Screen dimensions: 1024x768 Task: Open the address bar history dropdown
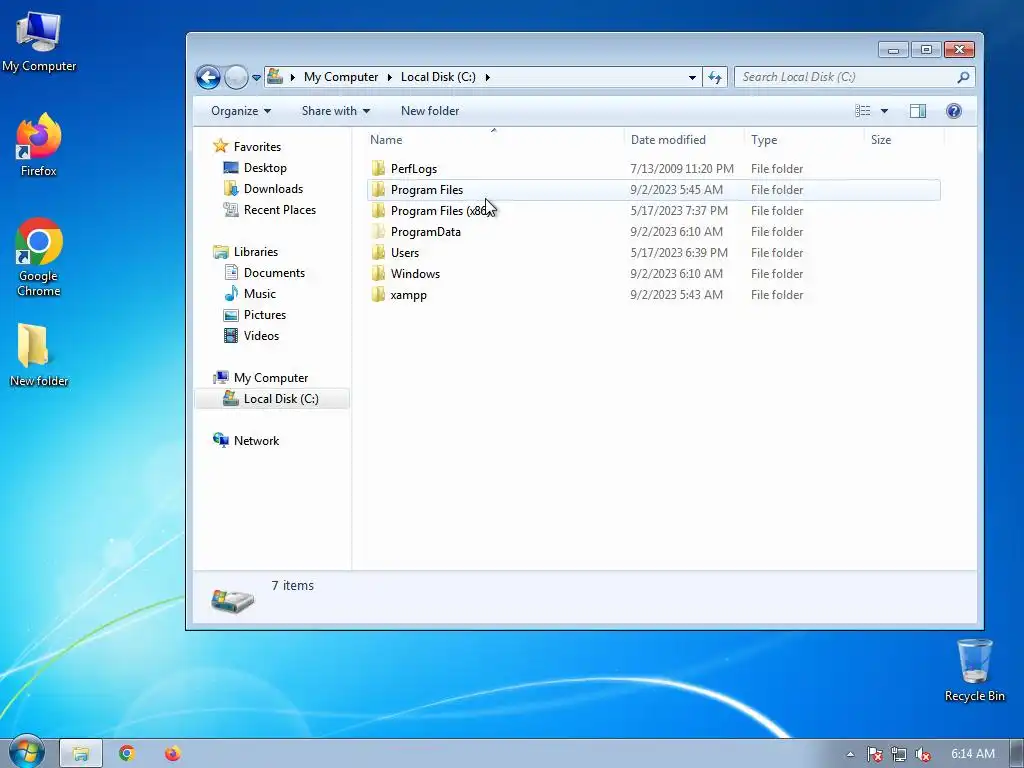(692, 77)
